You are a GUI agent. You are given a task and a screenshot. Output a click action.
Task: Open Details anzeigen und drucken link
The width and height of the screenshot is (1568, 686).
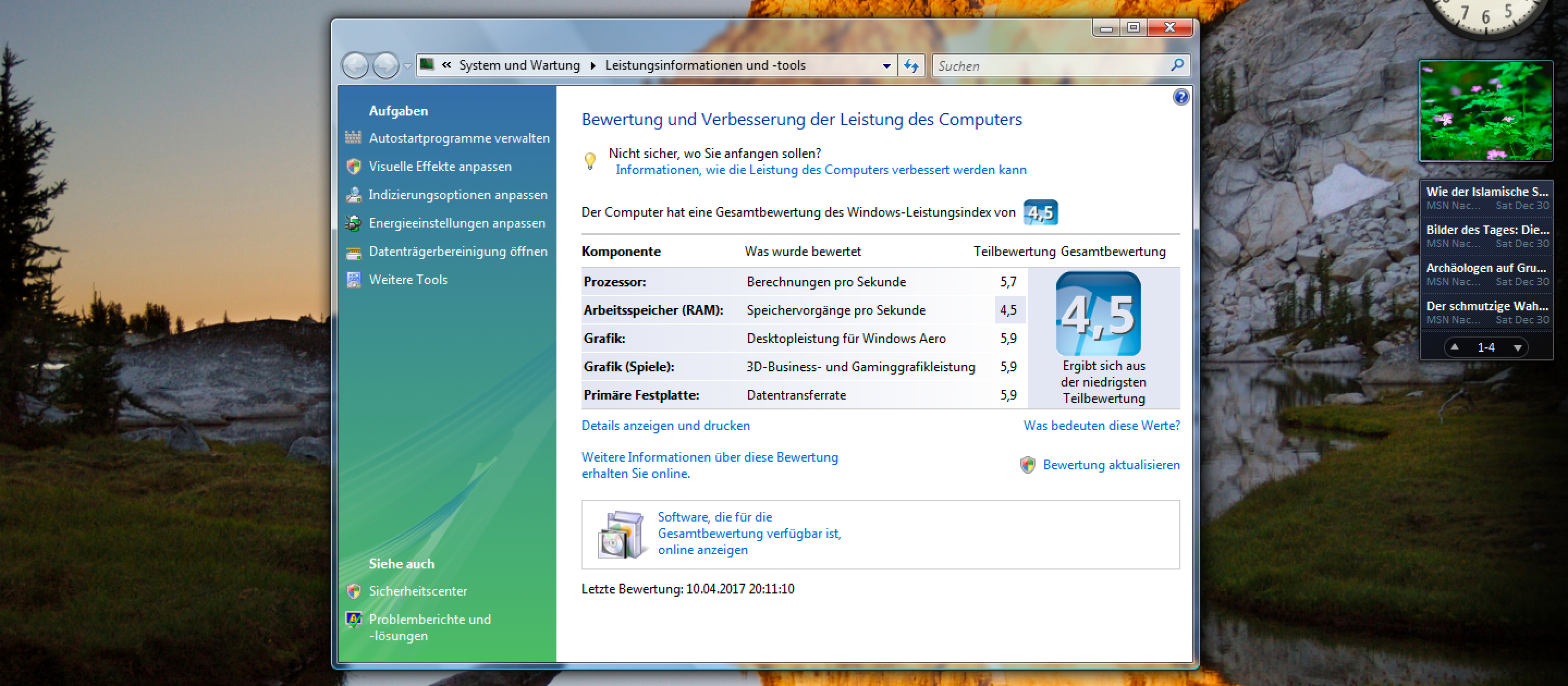click(665, 425)
